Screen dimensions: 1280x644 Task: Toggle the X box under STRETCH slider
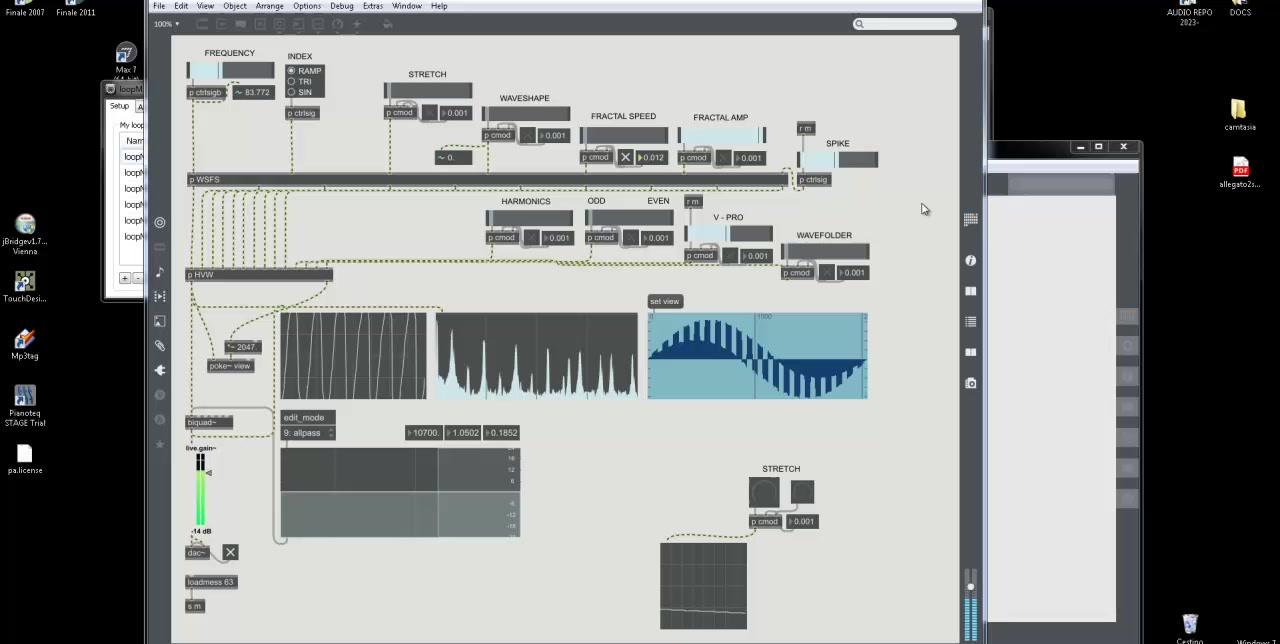point(430,112)
